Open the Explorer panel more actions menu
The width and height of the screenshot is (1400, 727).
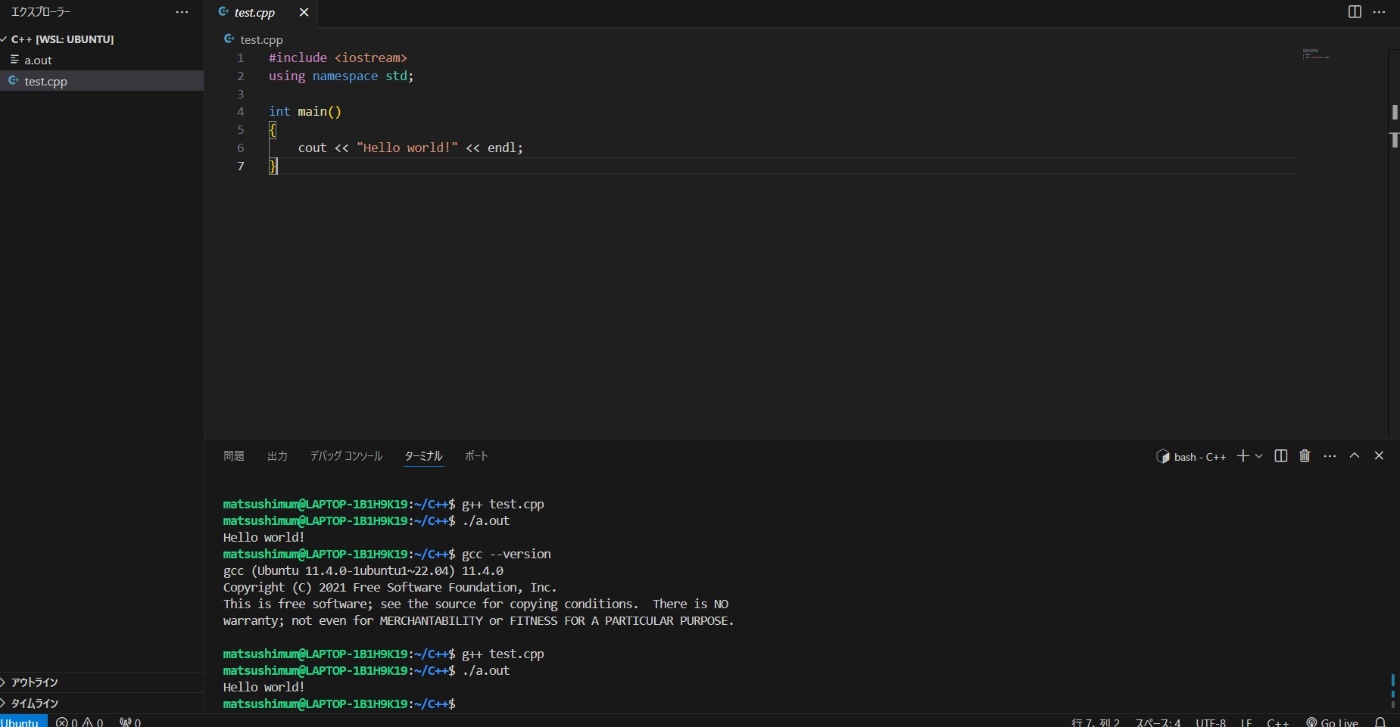pos(181,12)
